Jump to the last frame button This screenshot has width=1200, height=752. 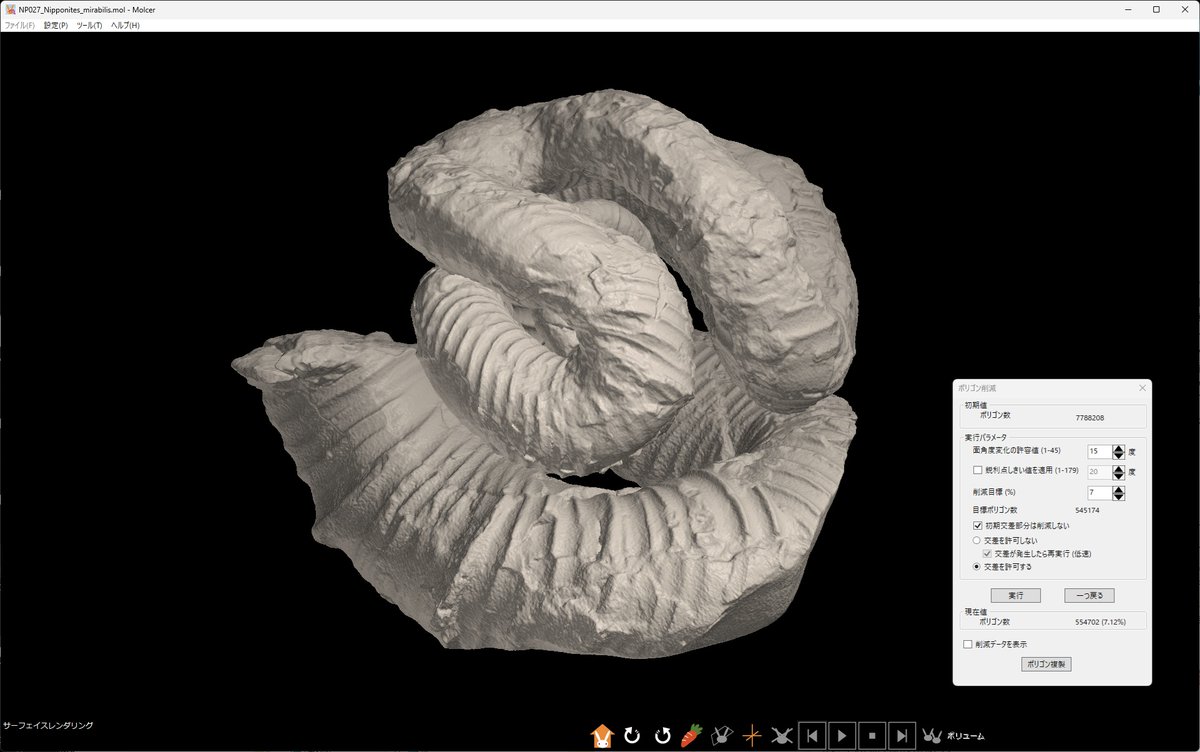point(902,736)
